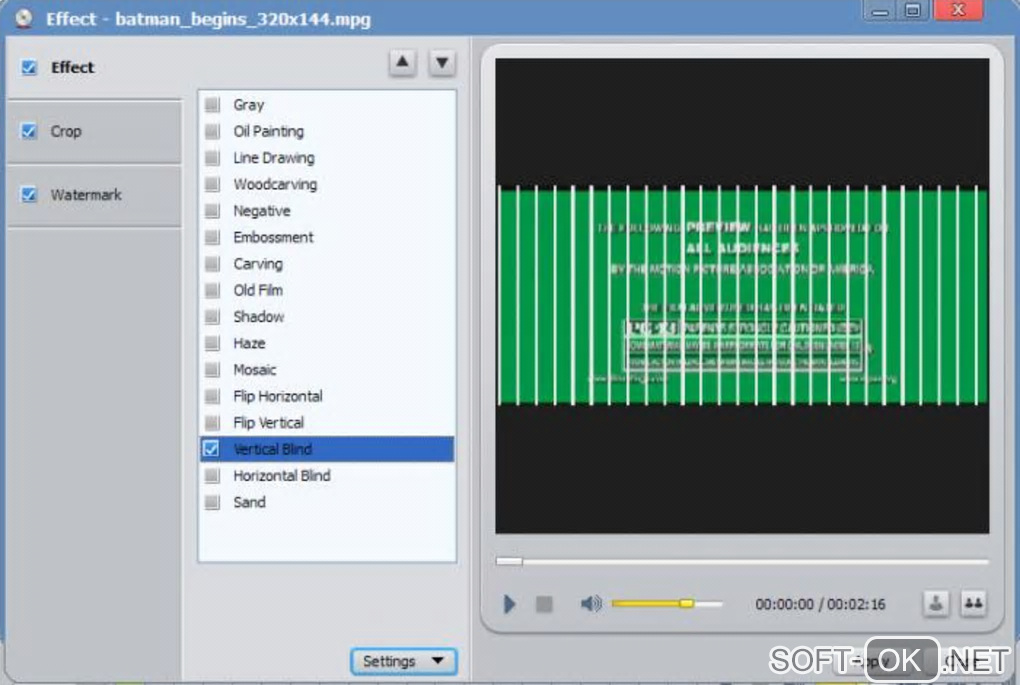The width and height of the screenshot is (1020, 685).
Task: Enable the Flip Horizontal checkbox
Action: [x=212, y=396]
